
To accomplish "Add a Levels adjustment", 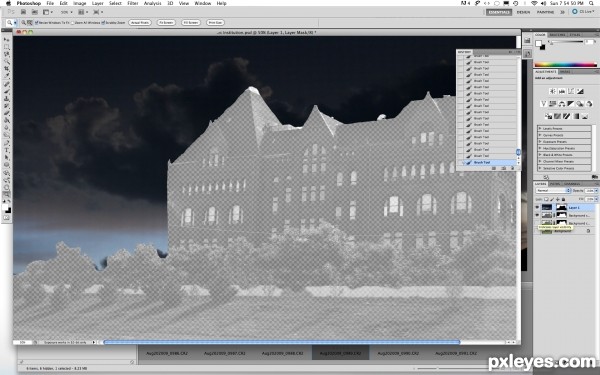I will (x=562, y=91).
